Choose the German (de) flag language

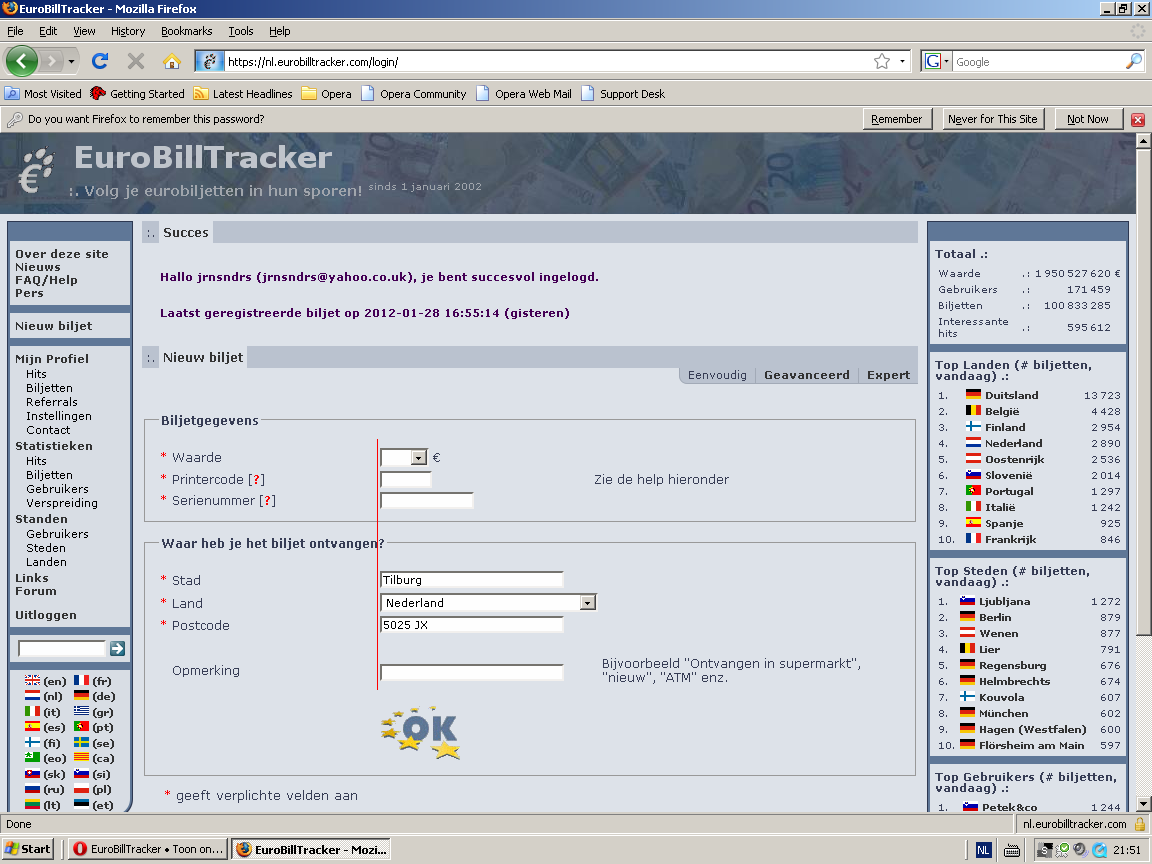pyautogui.click(x=82, y=696)
